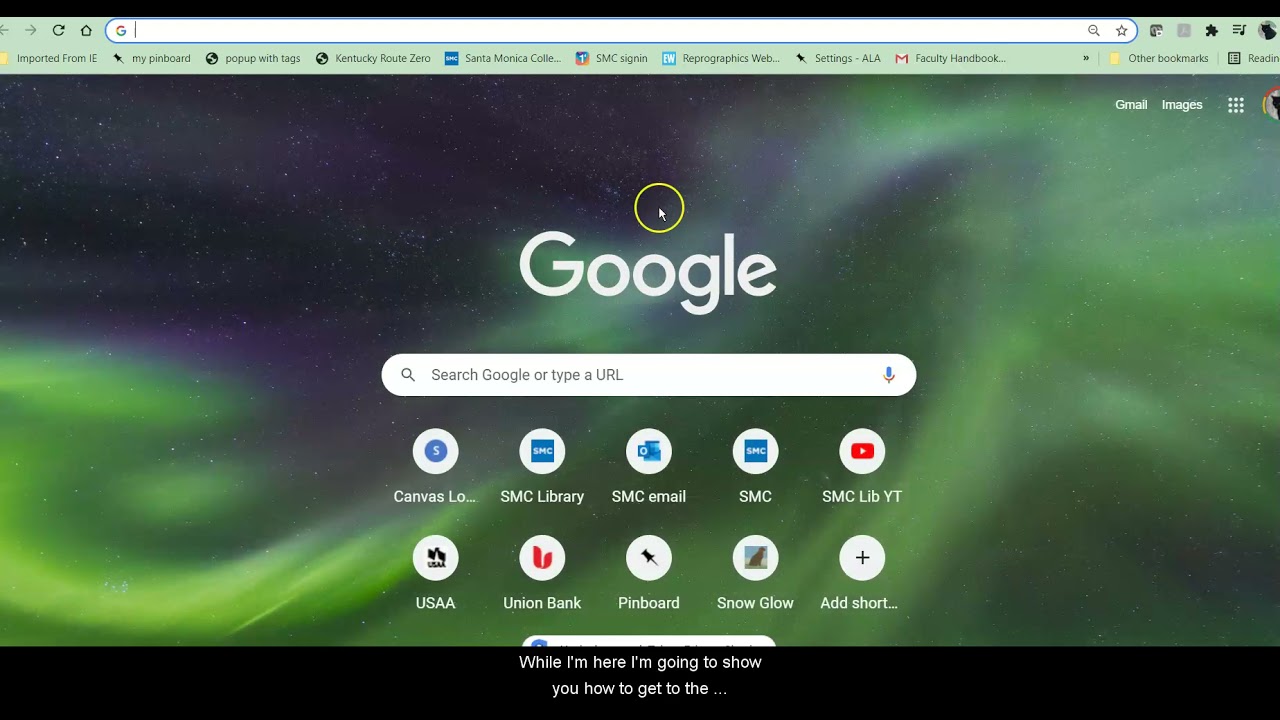Click the Add shortcut plus button
The height and width of the screenshot is (720, 1280).
click(x=862, y=558)
